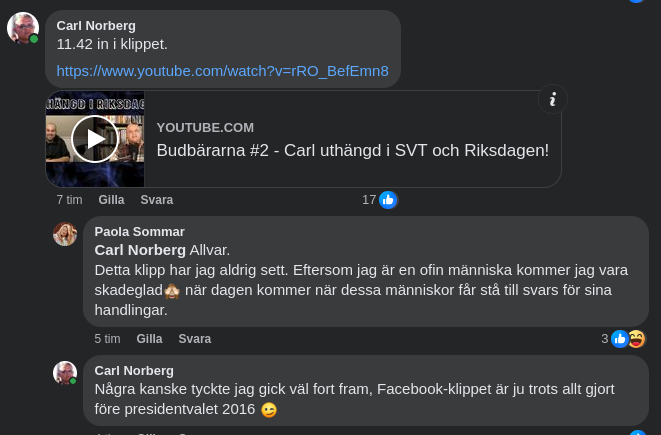The image size is (661, 435).
Task: Open Carl Norberg name on top comment
Action: pyautogui.click(x=96, y=25)
